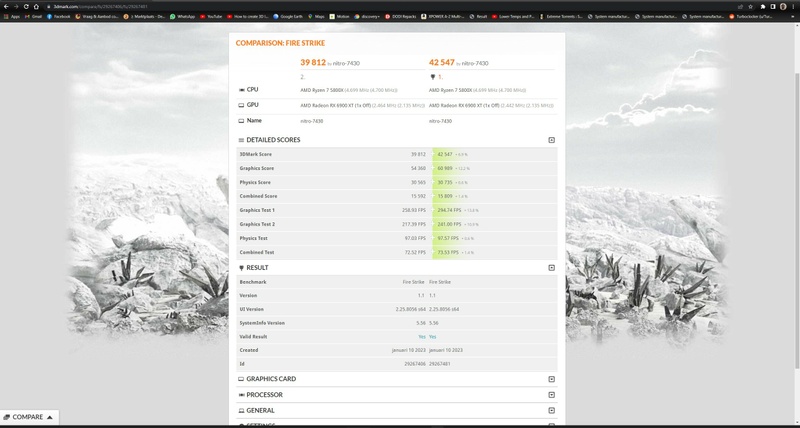
Task: Go back using the browser back arrow
Action: (6, 7)
